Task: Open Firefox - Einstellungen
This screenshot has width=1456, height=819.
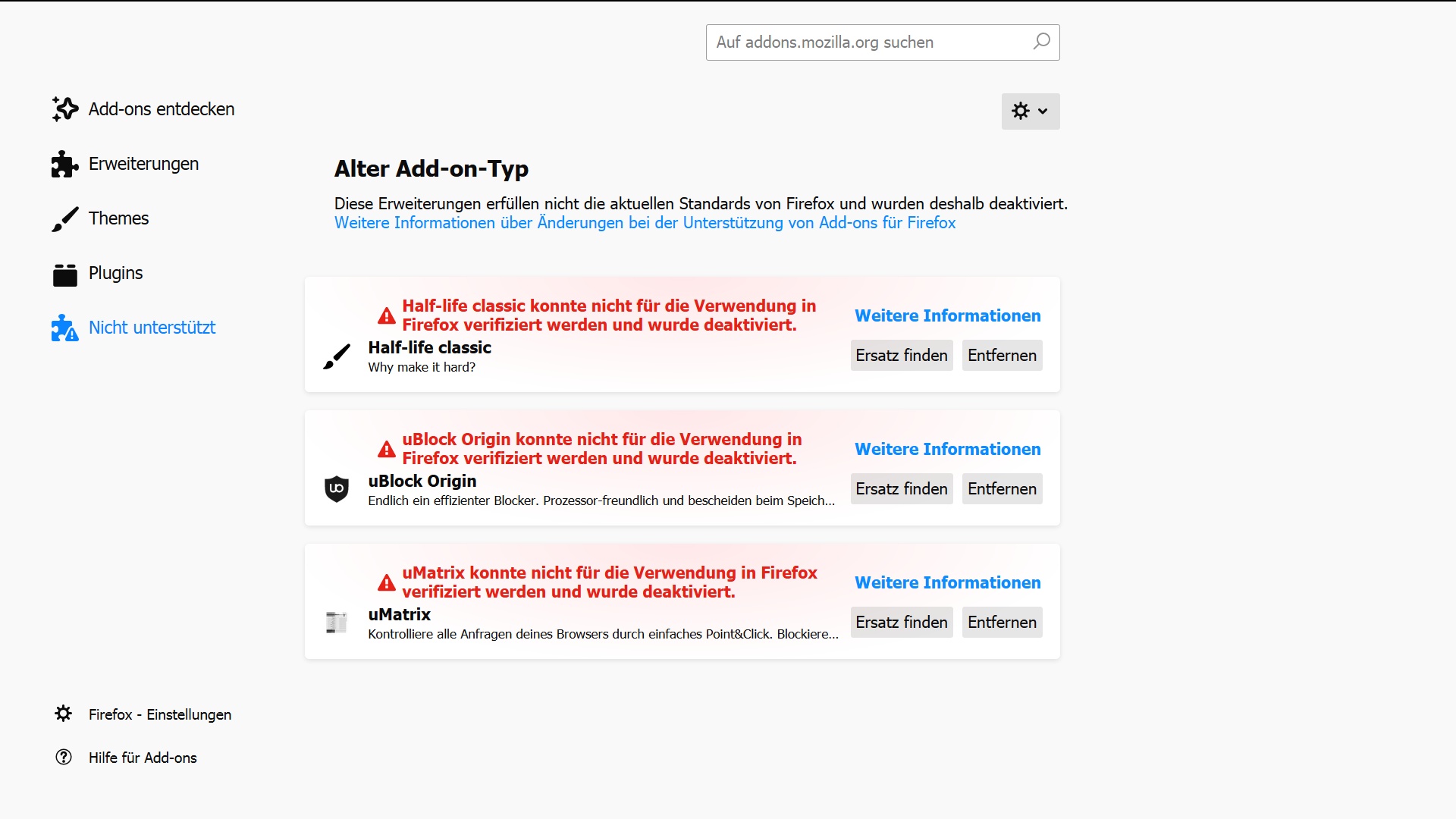Action: tap(159, 714)
